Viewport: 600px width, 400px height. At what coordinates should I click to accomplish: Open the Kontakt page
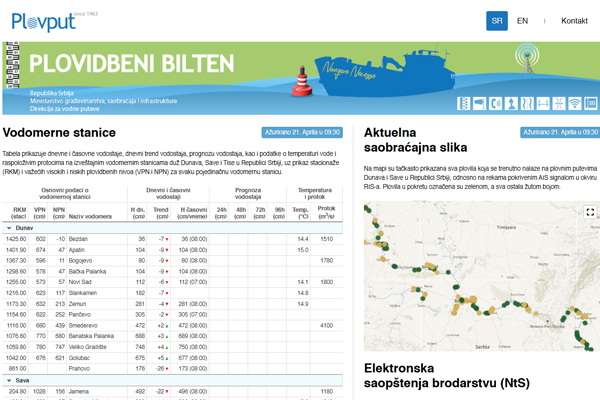coord(574,20)
